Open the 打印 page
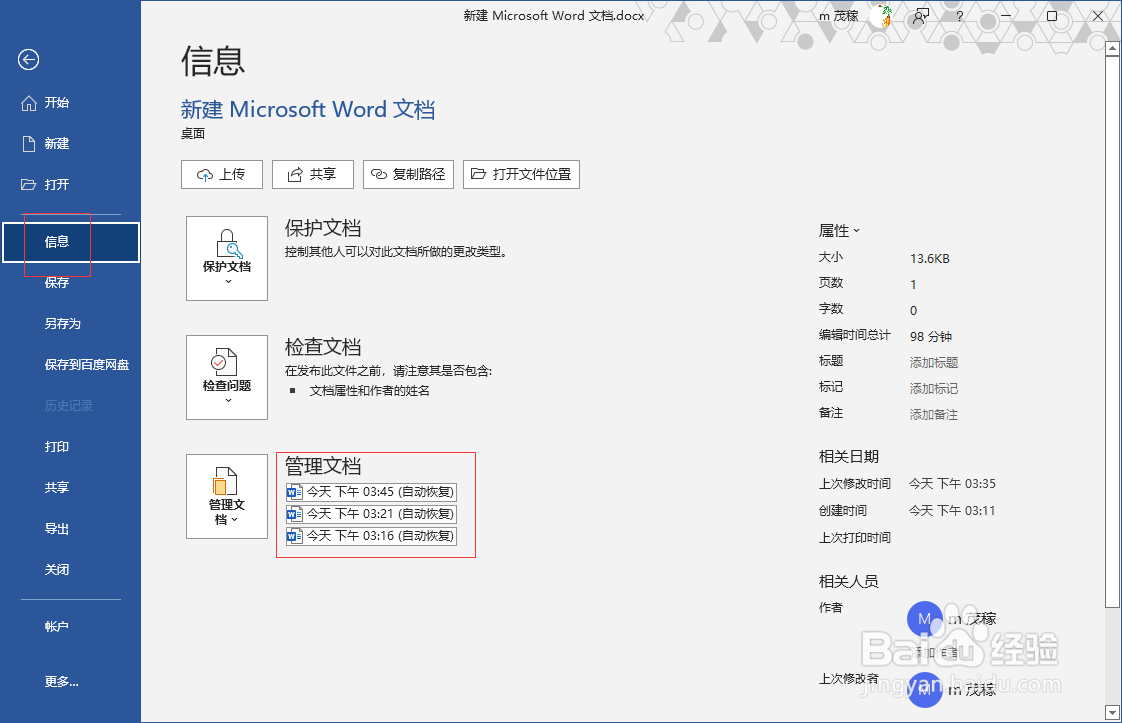1122x723 pixels. 70,447
